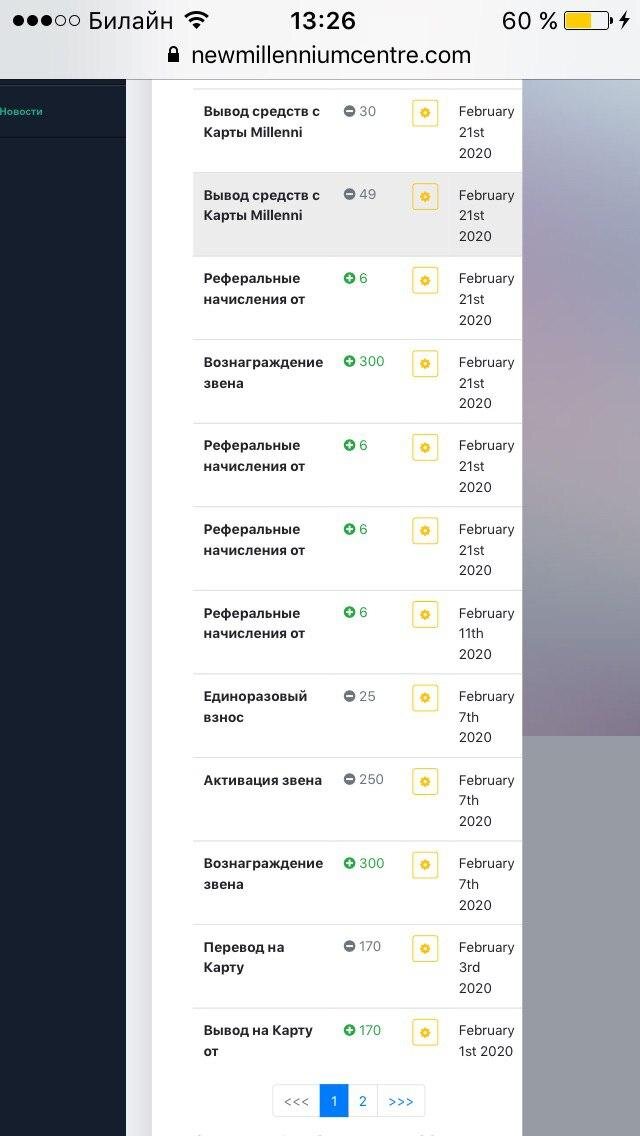
Task: Go back with <<< pagination button
Action: click(296, 1101)
